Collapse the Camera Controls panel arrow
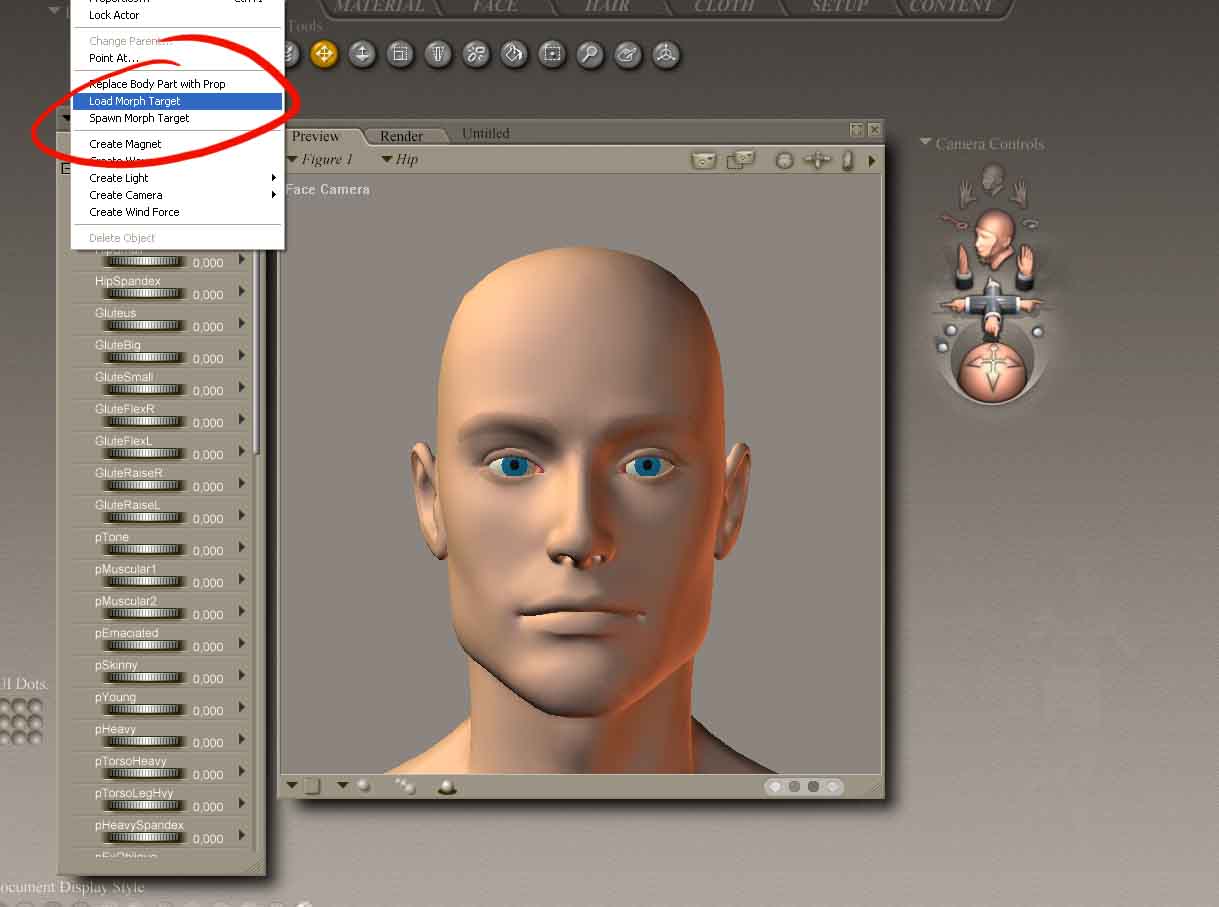This screenshot has width=1219, height=907. [926, 143]
